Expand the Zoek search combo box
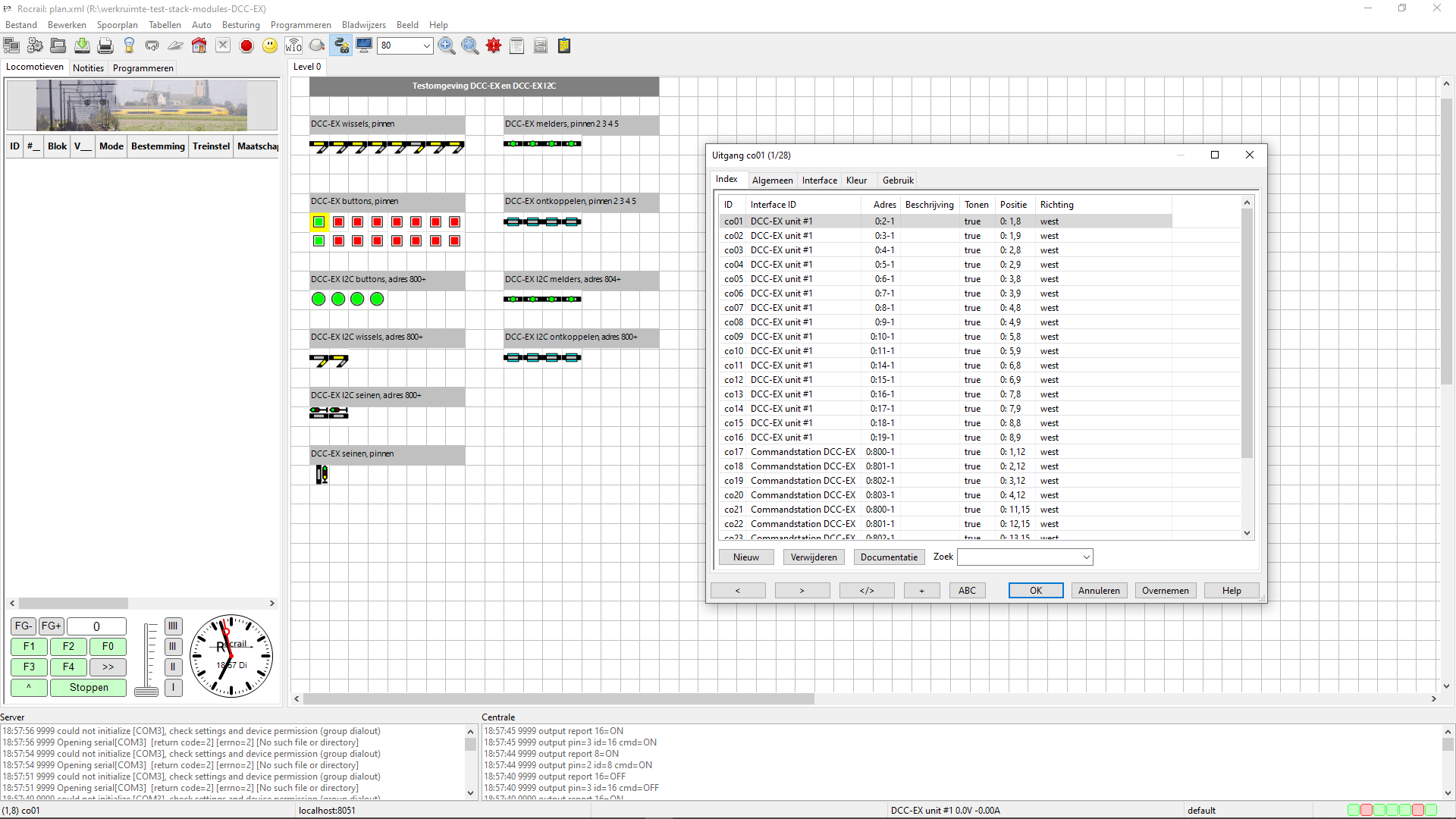1456x819 pixels. 1086,557
